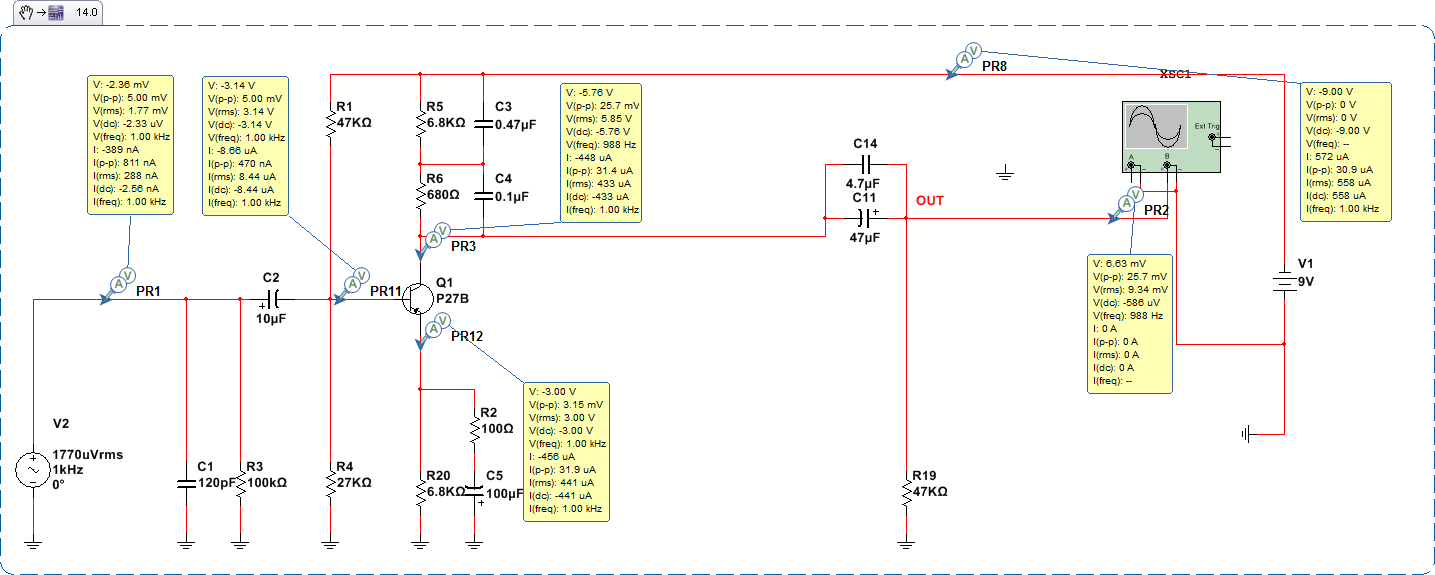Select resistor R5 6.8KΩ symbol

420,124
